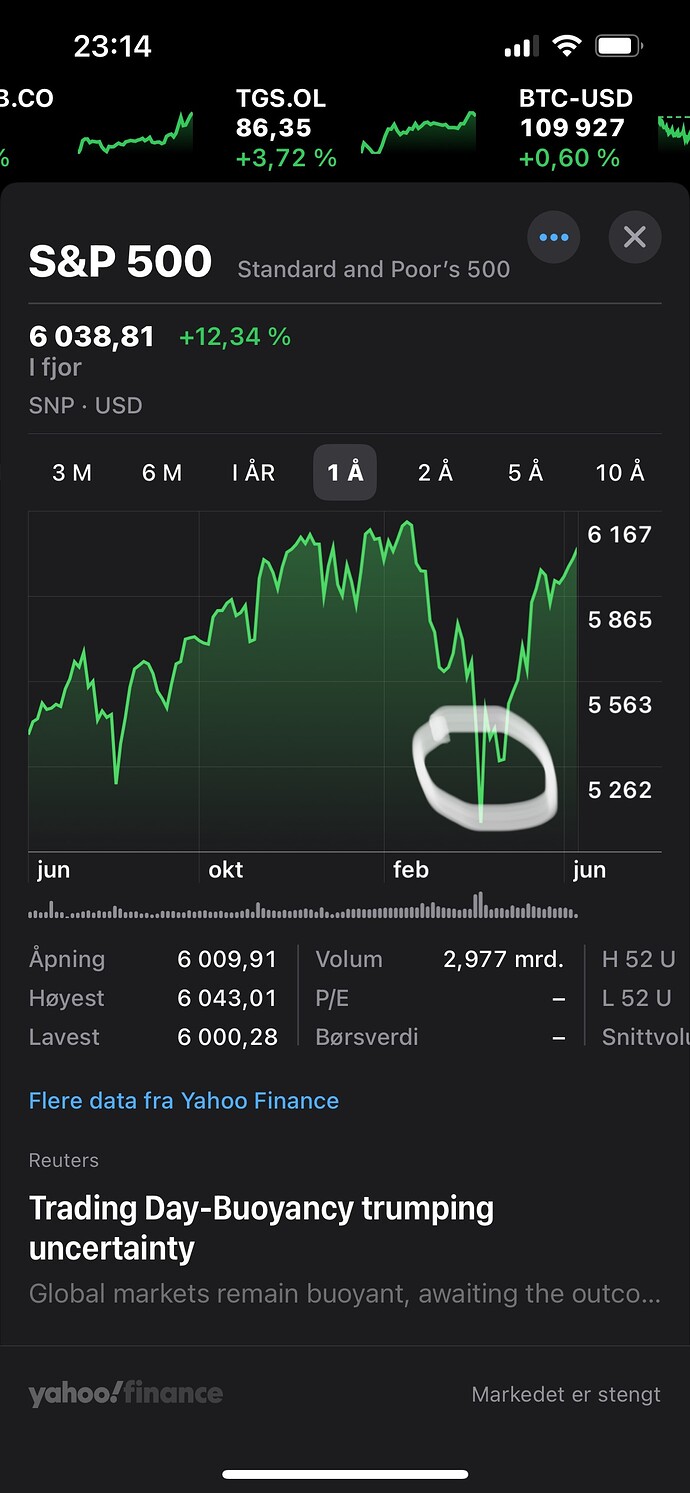Tap the volume bars below the chart

(x=303, y=907)
